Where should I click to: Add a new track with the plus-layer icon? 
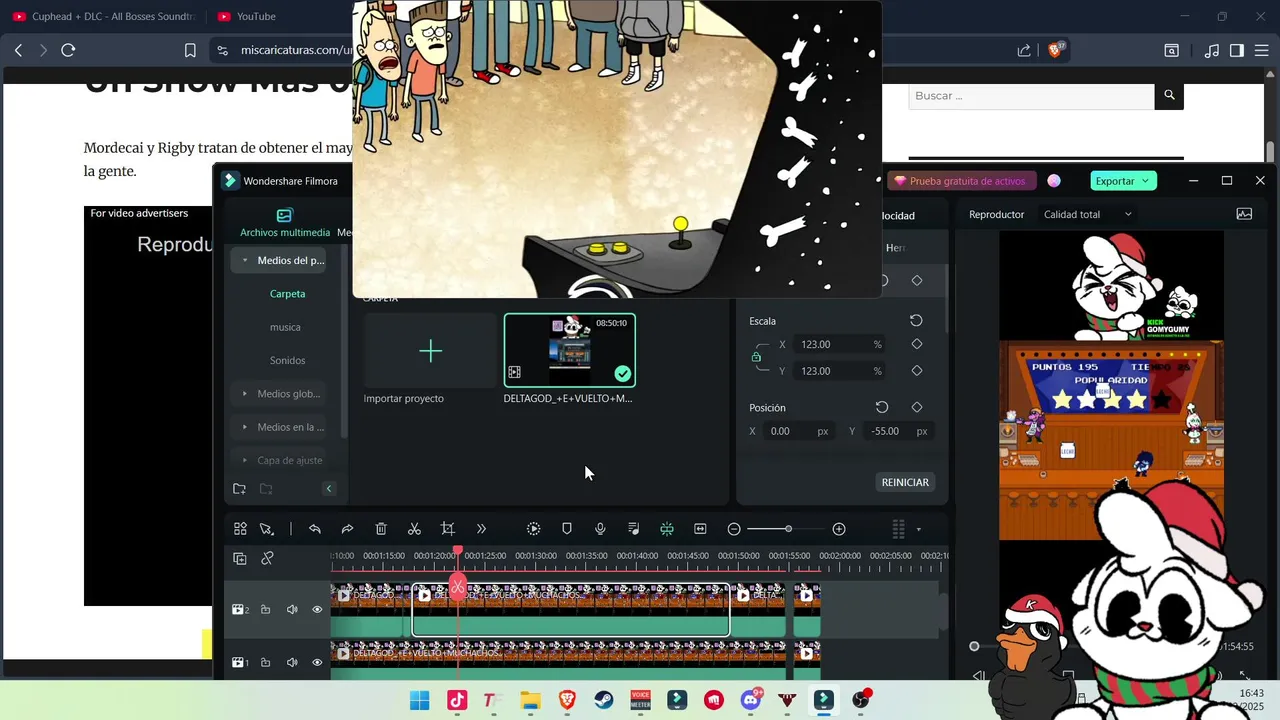point(240,559)
